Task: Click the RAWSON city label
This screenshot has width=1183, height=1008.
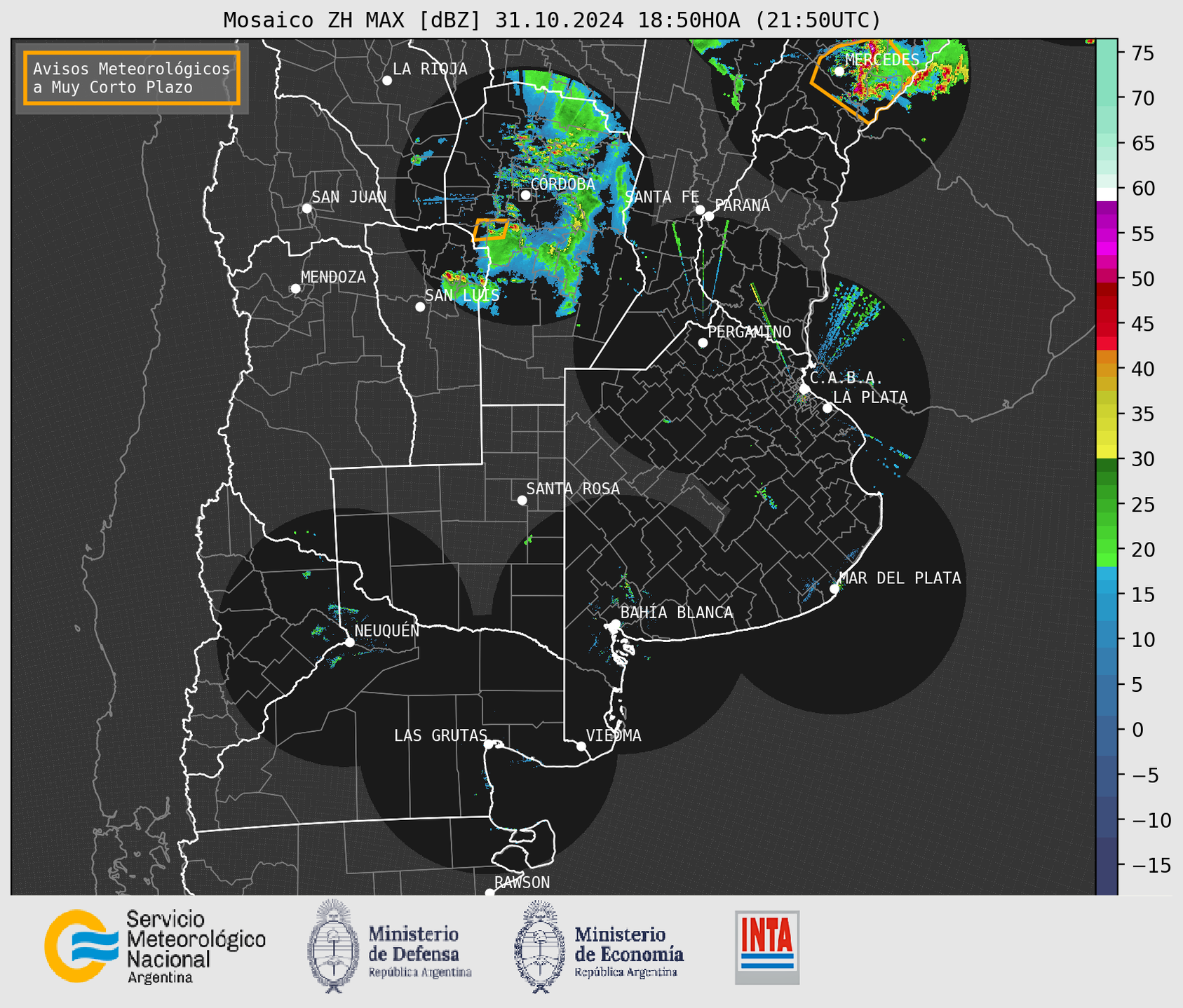Action: click(522, 883)
